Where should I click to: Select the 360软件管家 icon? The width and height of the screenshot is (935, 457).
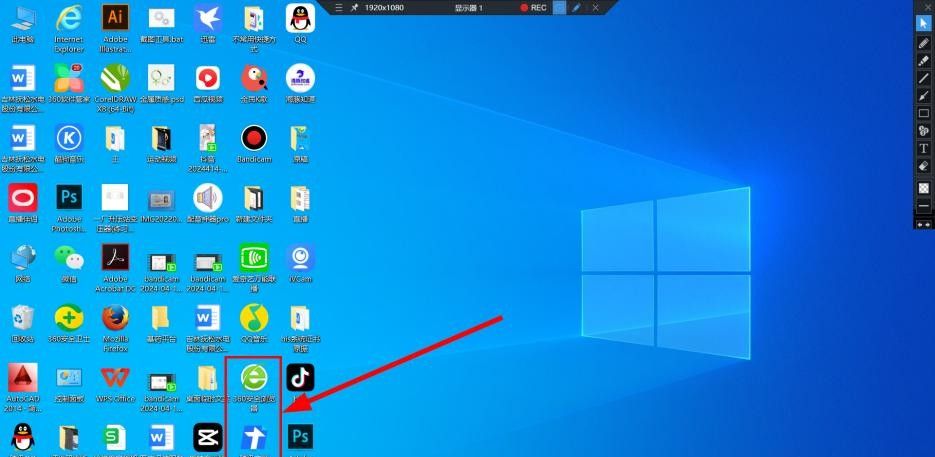point(69,84)
